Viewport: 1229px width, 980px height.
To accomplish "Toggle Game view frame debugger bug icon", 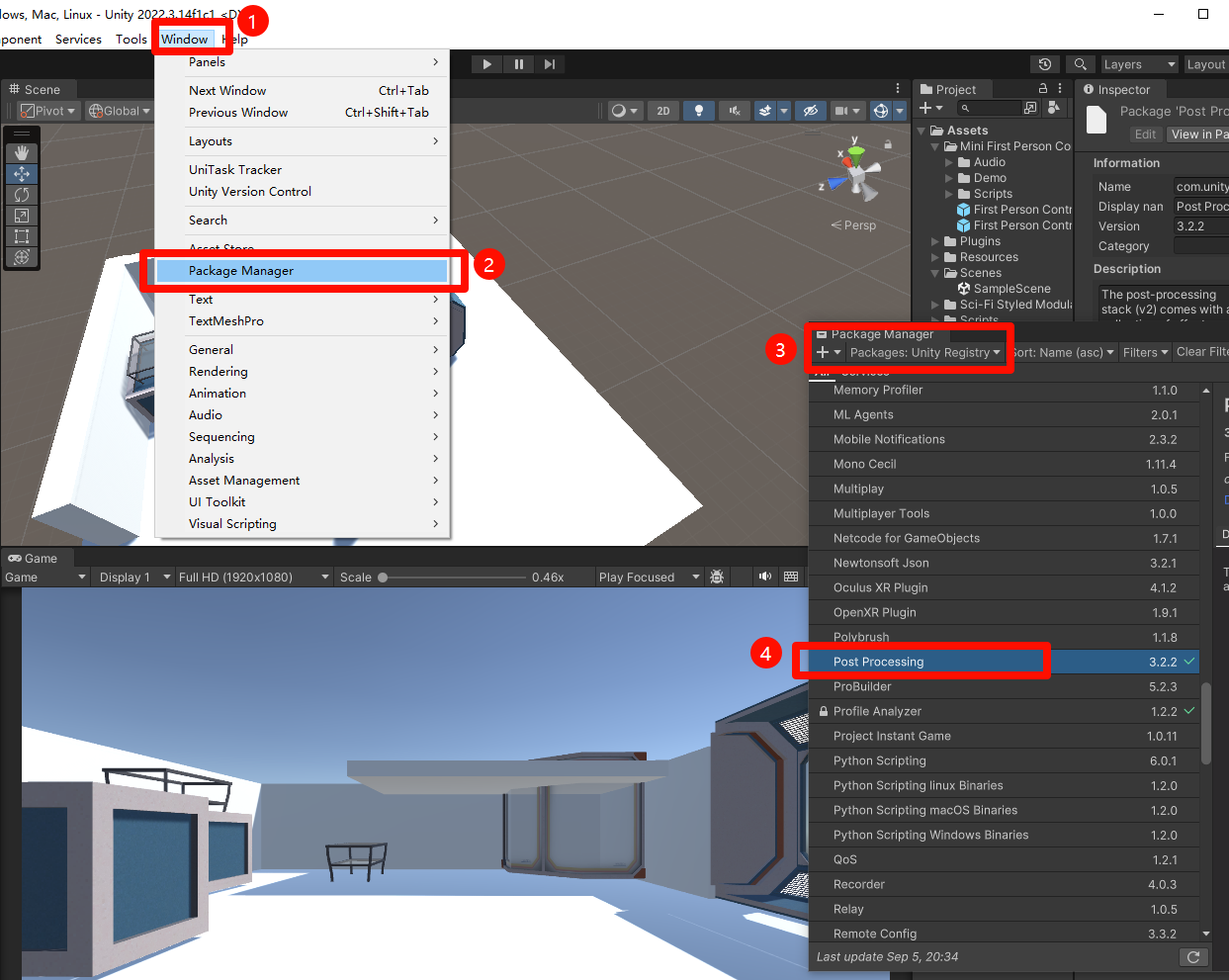I will click(717, 577).
